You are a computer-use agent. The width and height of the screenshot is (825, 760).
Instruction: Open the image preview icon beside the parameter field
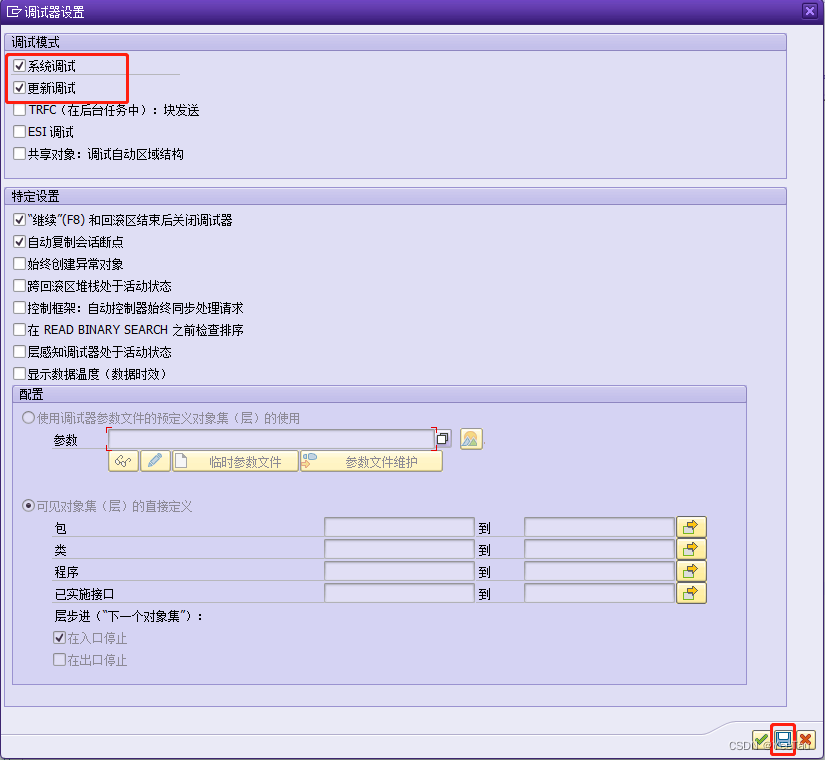(470, 438)
